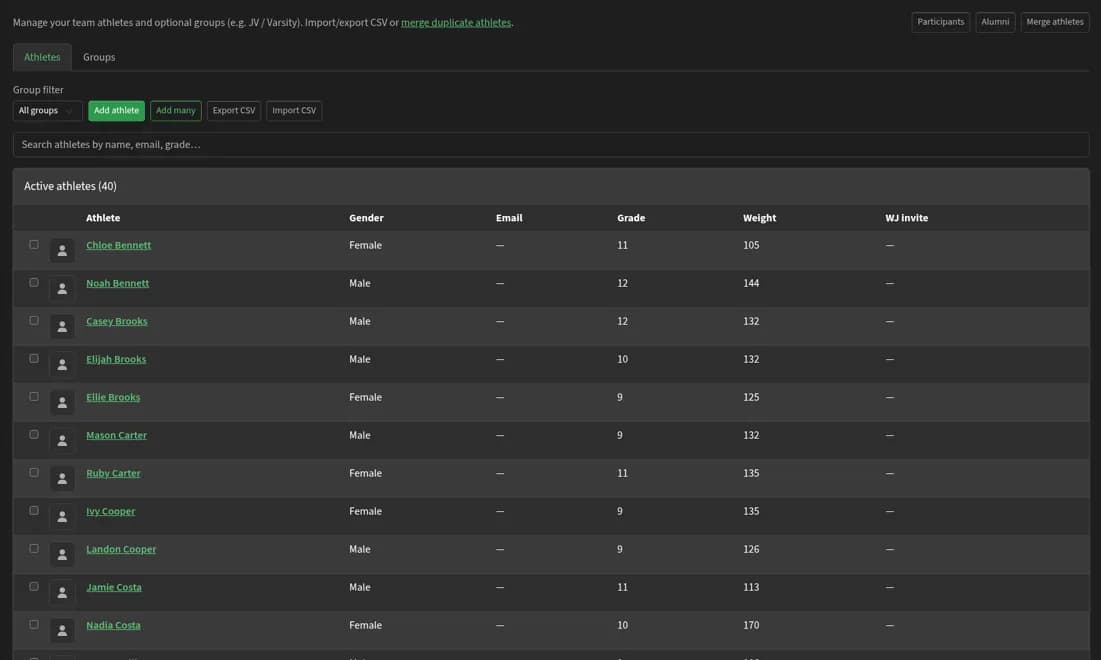This screenshot has width=1101, height=660.
Task: Tick the checkbox for Jamie Costa
Action: coord(34,586)
